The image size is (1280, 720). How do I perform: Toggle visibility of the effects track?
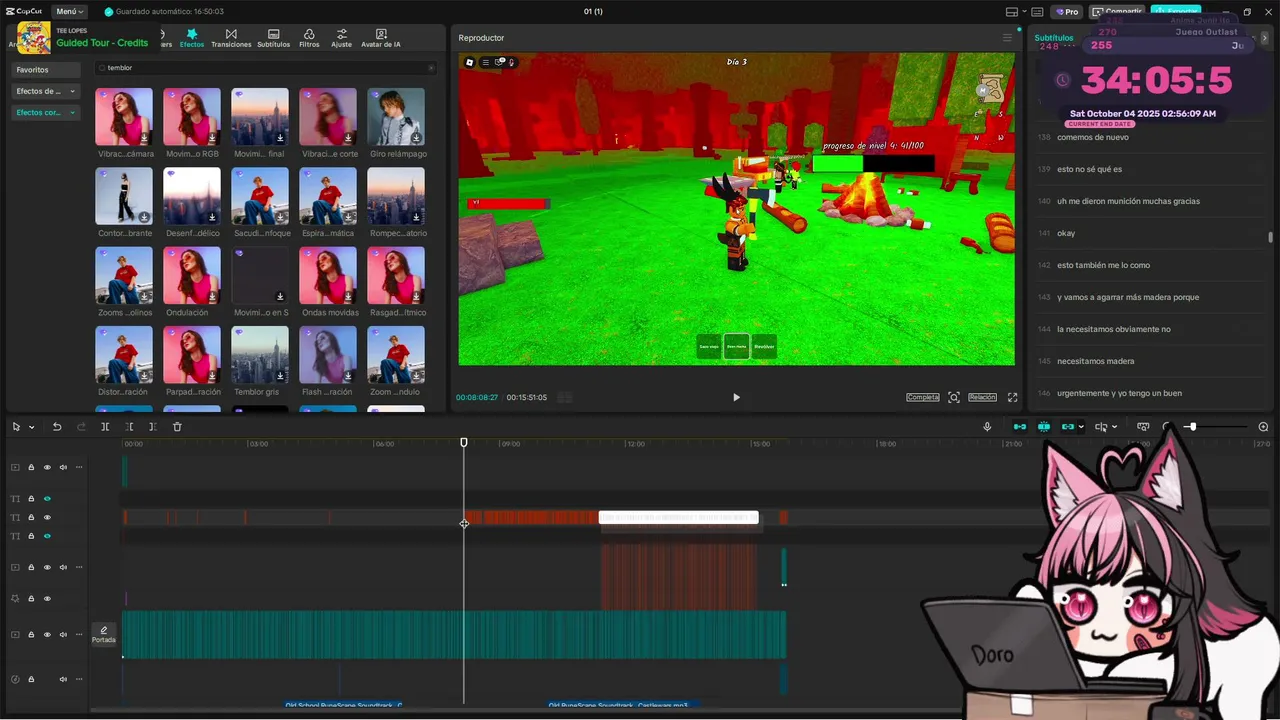pos(47,598)
